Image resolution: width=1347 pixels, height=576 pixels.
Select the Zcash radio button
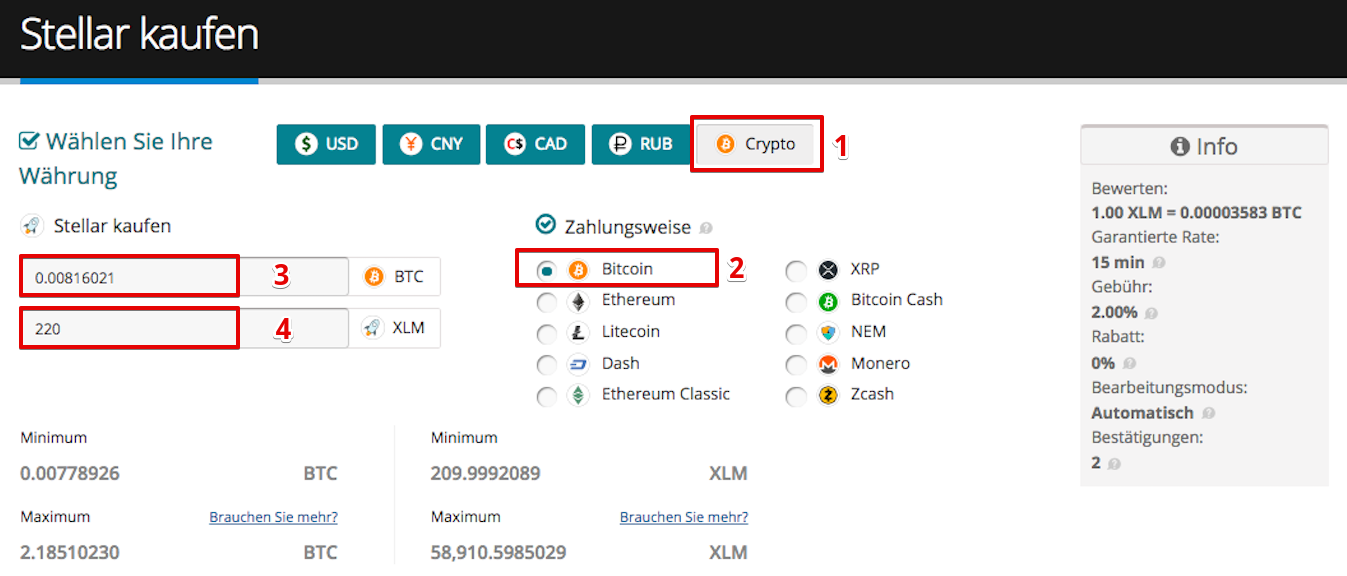(x=796, y=397)
